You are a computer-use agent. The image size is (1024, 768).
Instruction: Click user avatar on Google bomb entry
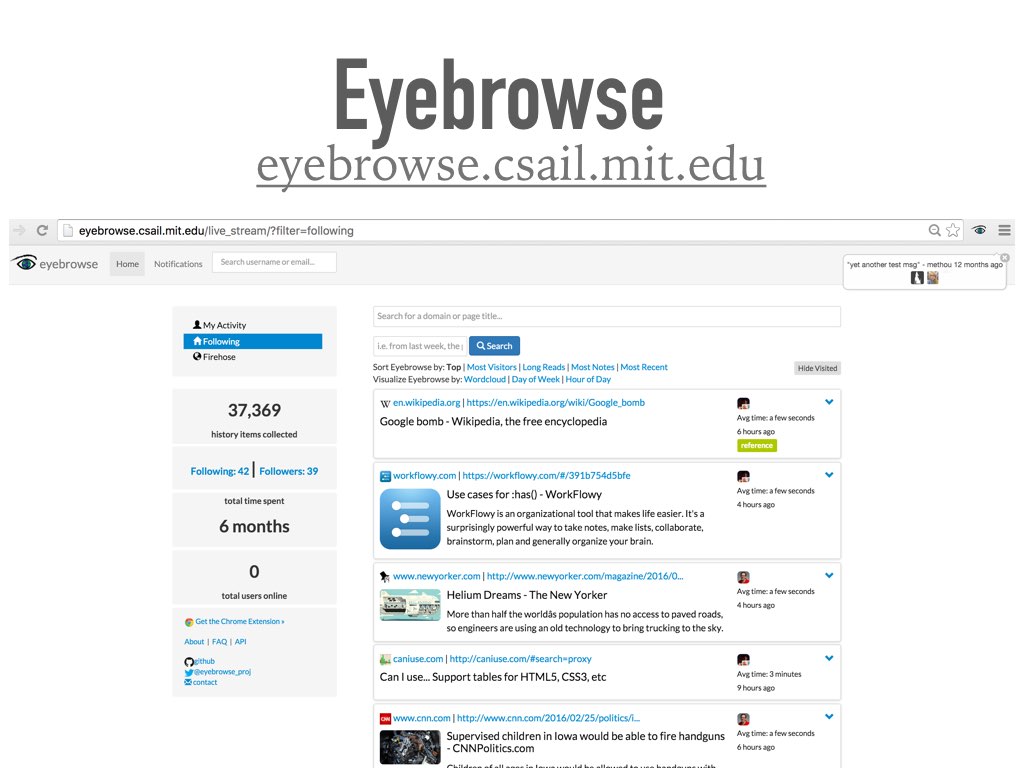coord(743,404)
